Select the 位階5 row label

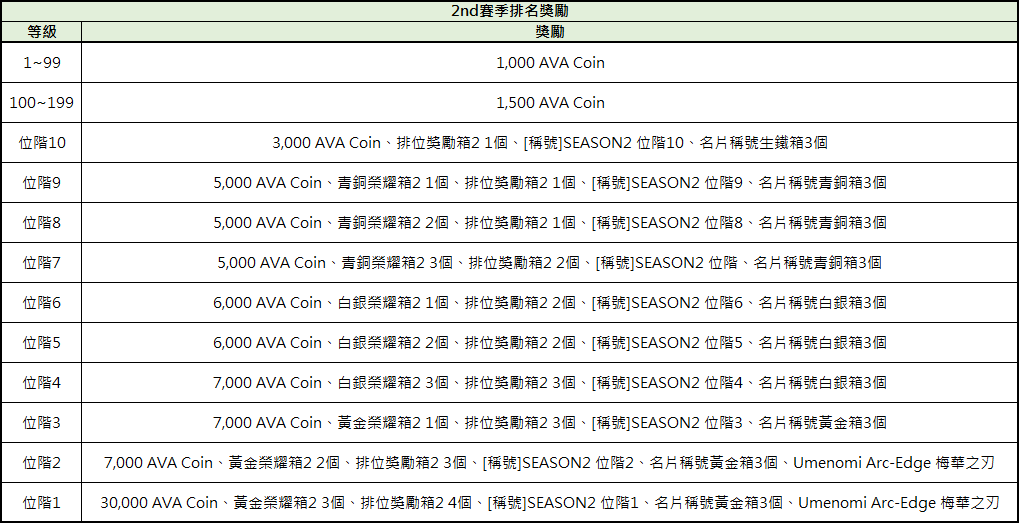coord(41,342)
